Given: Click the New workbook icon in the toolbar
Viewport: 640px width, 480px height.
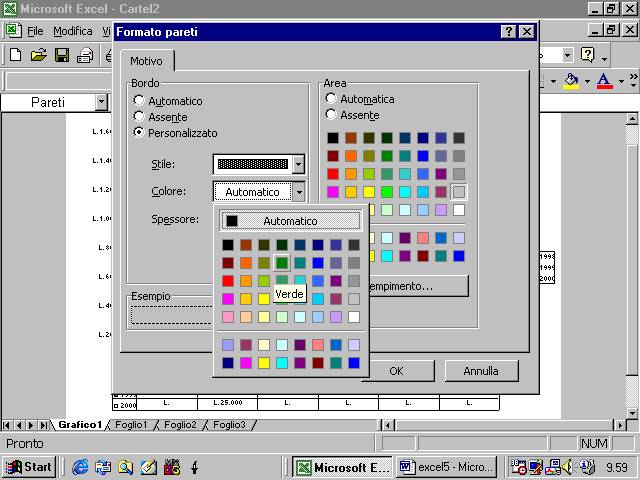Looking at the screenshot, I should (x=16, y=55).
